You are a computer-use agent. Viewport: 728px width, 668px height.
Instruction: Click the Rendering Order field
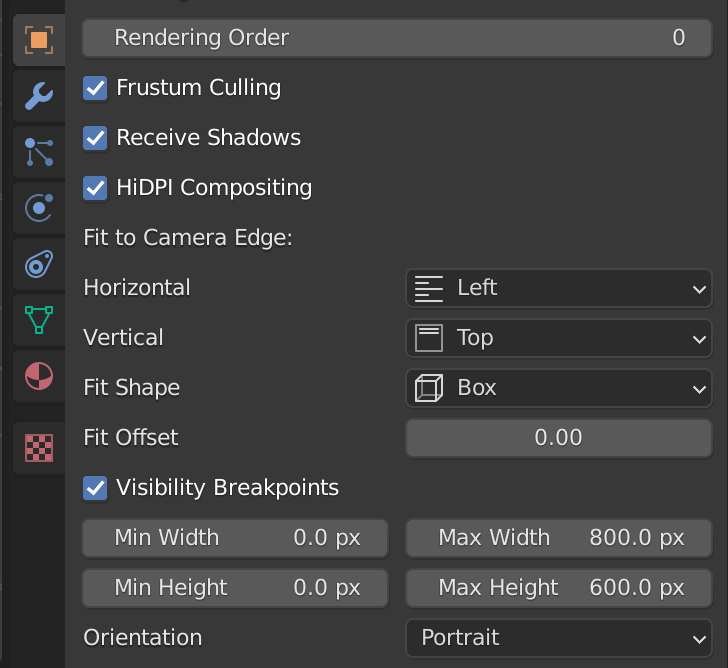397,38
